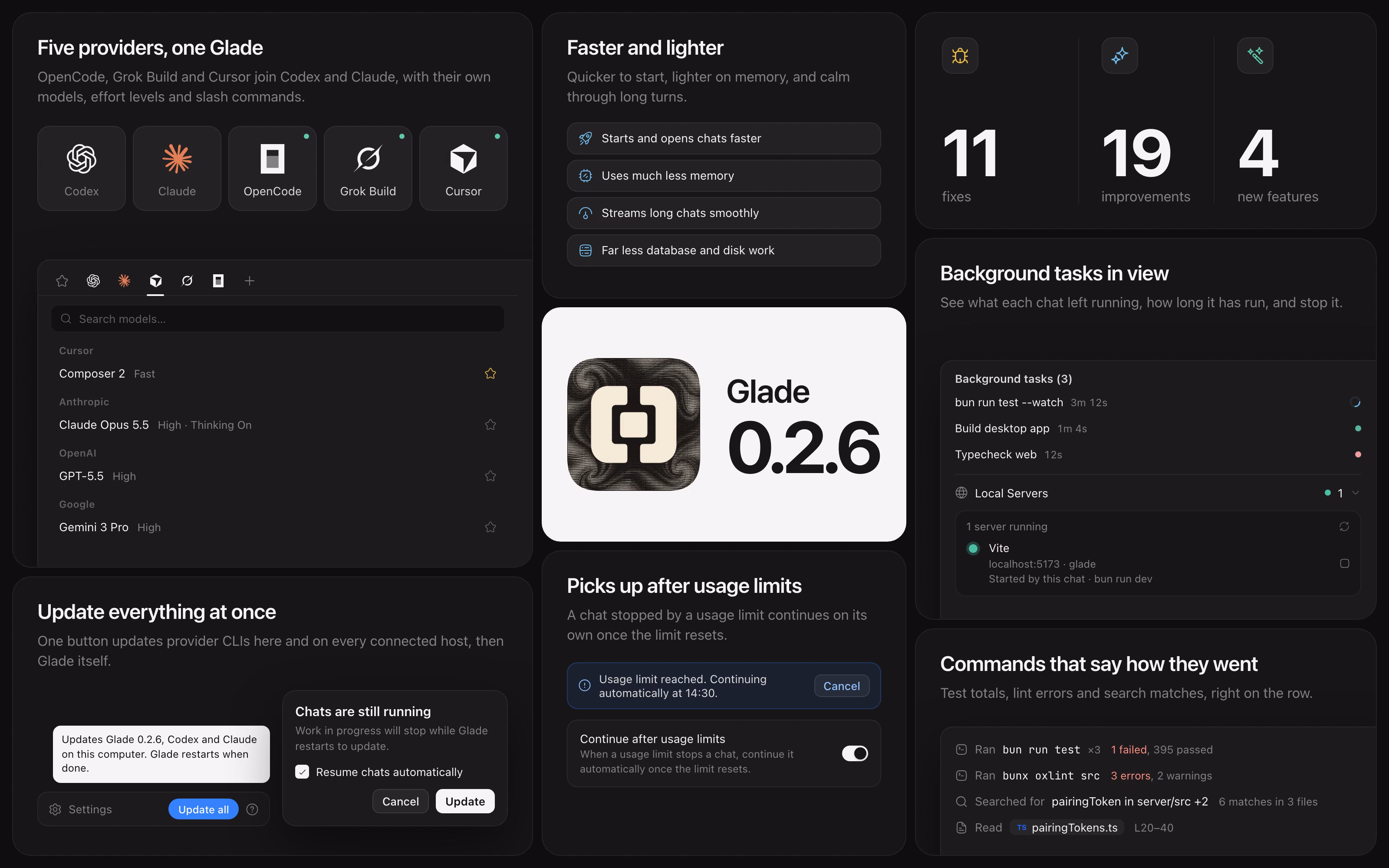Click Cancel in Chats are still running dialog
Image resolution: width=1389 pixels, height=868 pixels.
401,802
